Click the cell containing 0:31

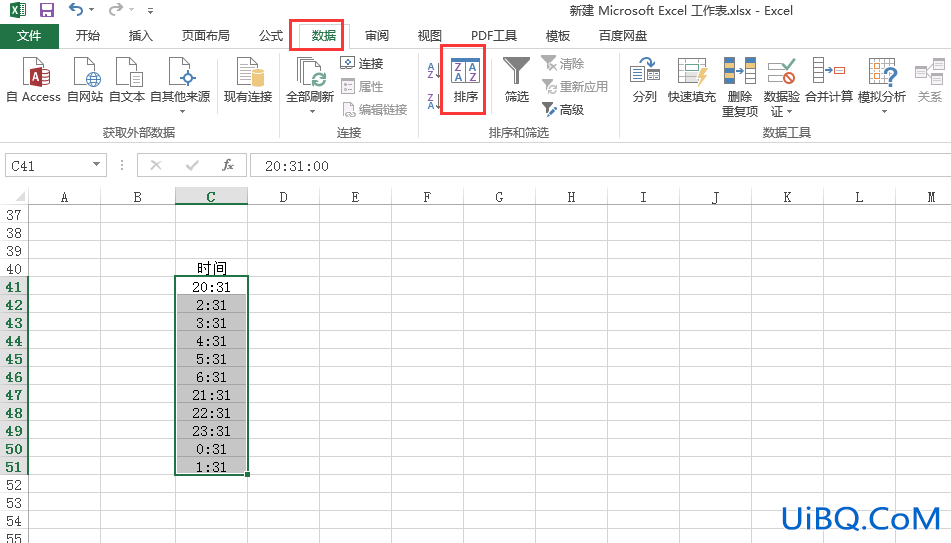click(211, 448)
